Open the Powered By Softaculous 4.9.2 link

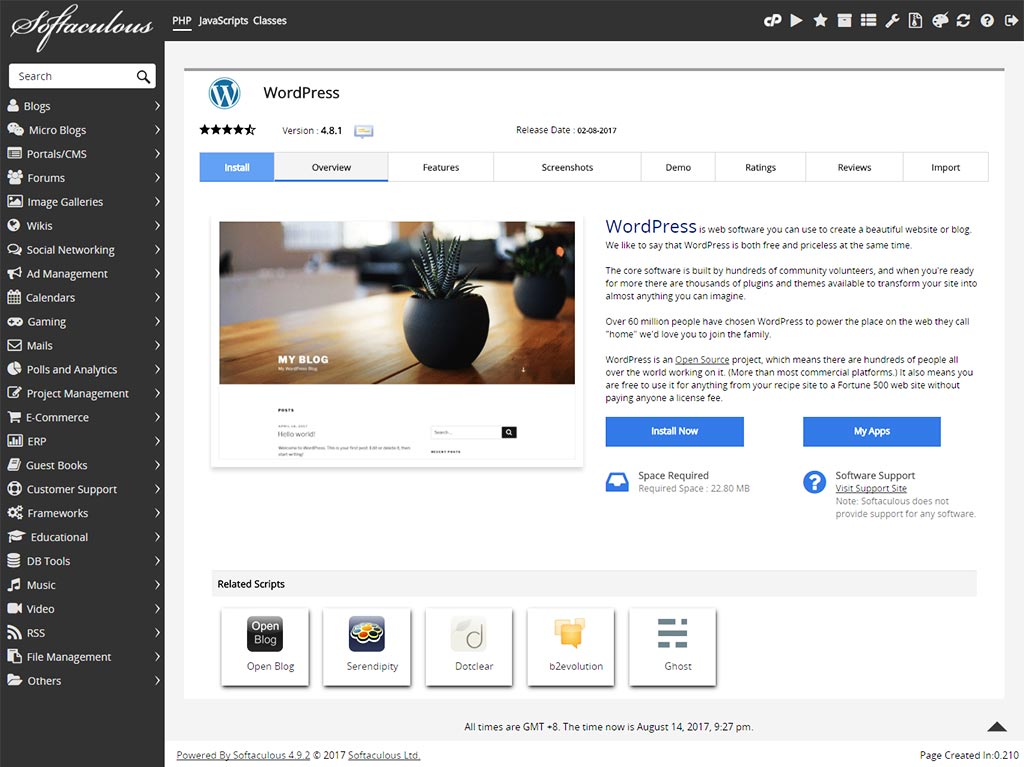(244, 755)
